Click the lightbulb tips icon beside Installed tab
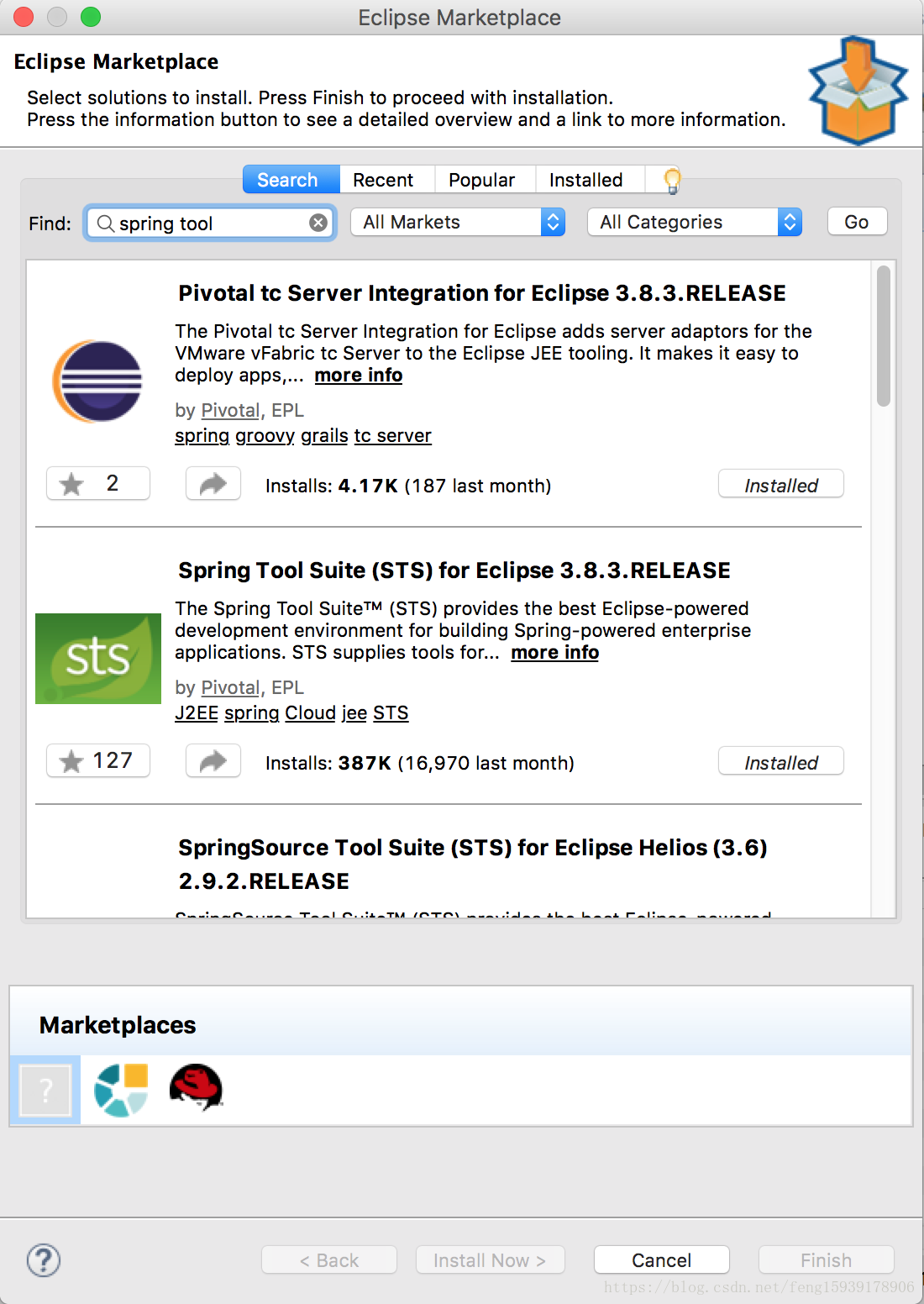The height and width of the screenshot is (1304, 924). pos(672,180)
